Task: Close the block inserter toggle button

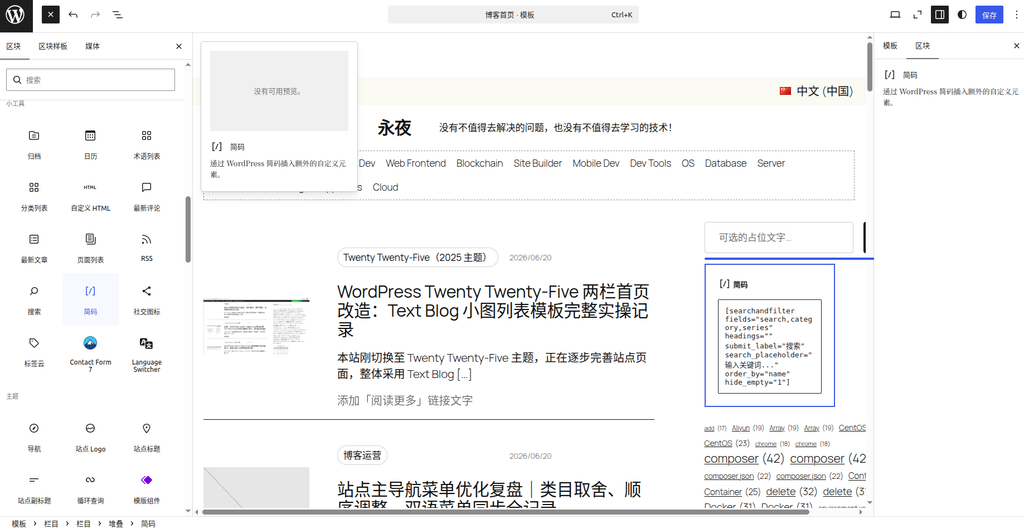Action: tap(51, 14)
